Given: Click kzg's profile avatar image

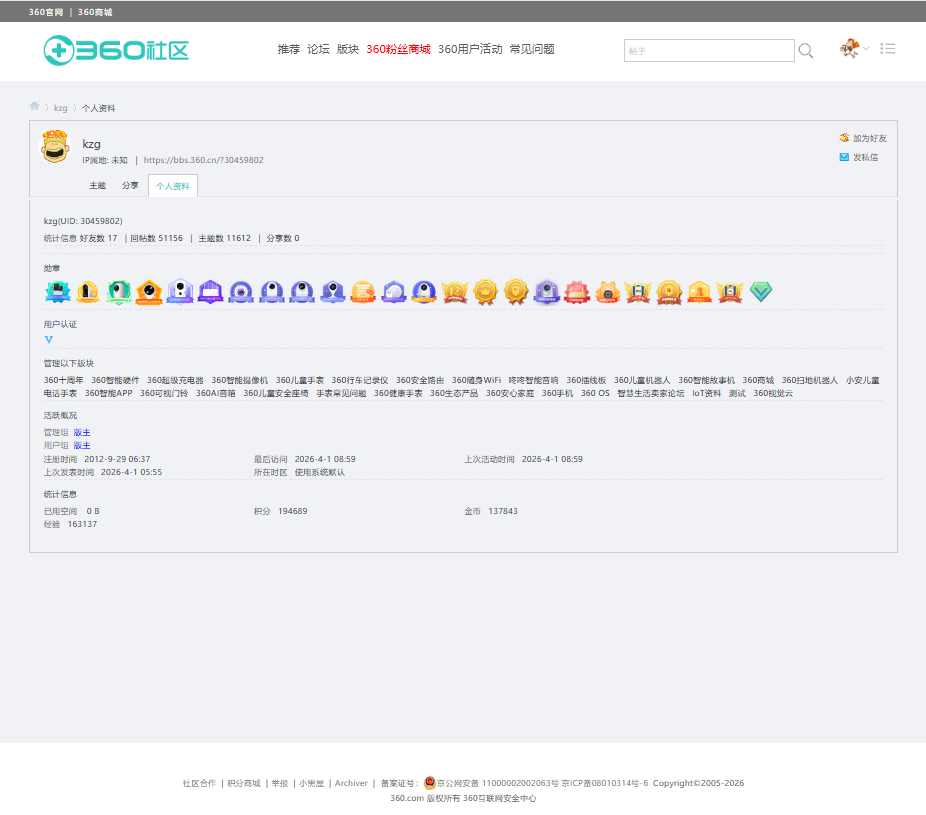Looking at the screenshot, I should click(55, 146).
